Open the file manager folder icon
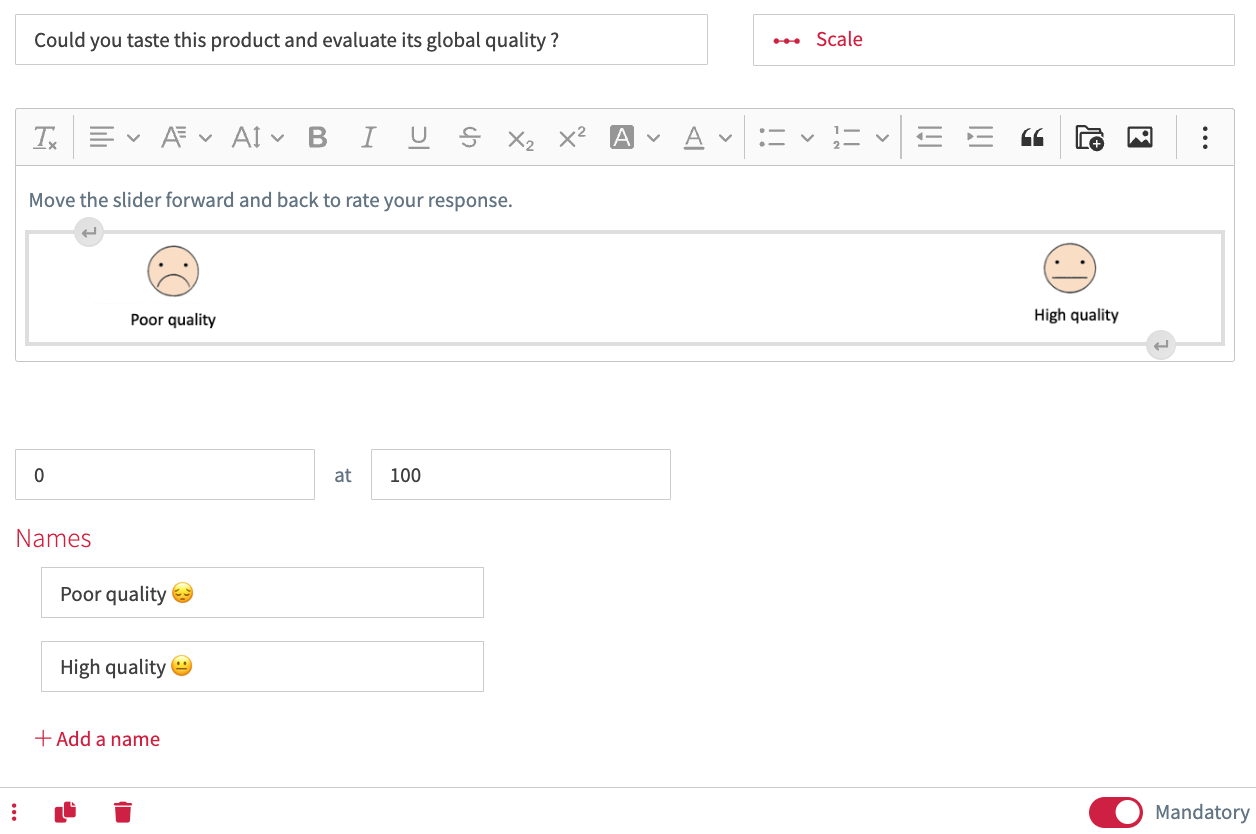 point(1089,138)
